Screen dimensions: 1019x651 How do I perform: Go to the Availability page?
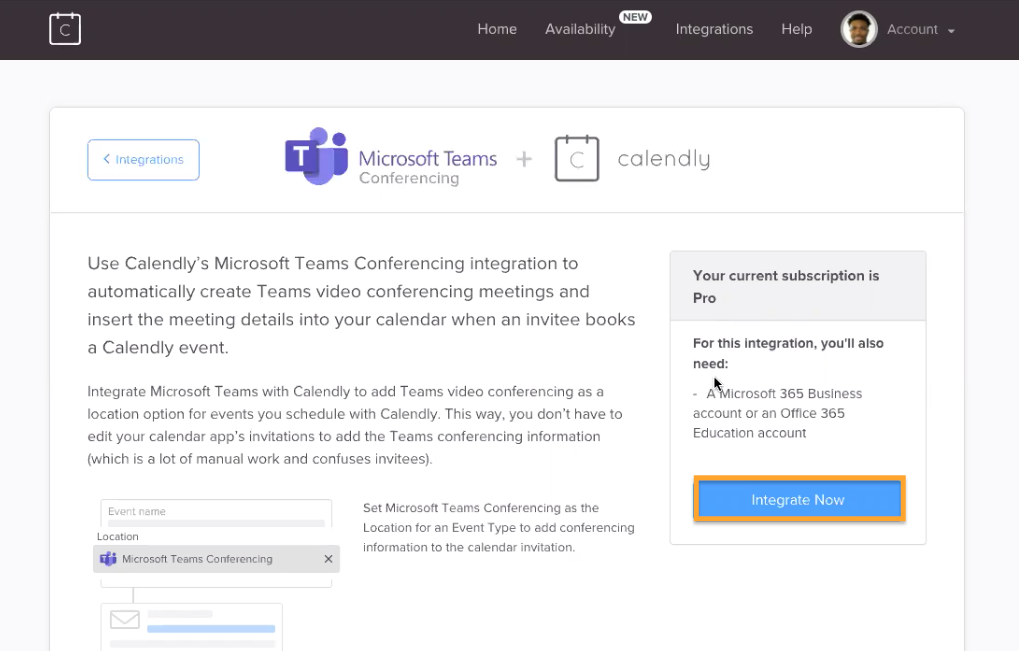click(x=580, y=29)
